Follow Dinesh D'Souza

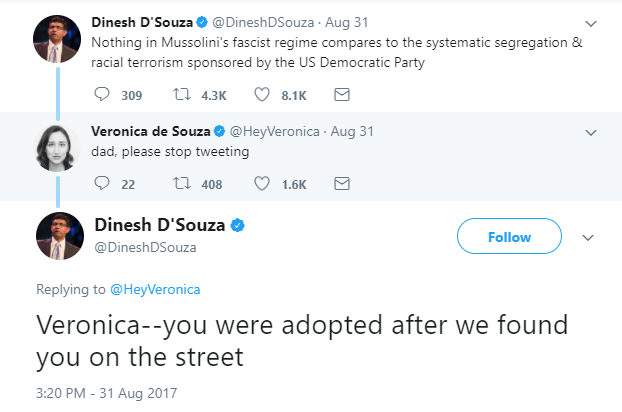click(x=508, y=237)
